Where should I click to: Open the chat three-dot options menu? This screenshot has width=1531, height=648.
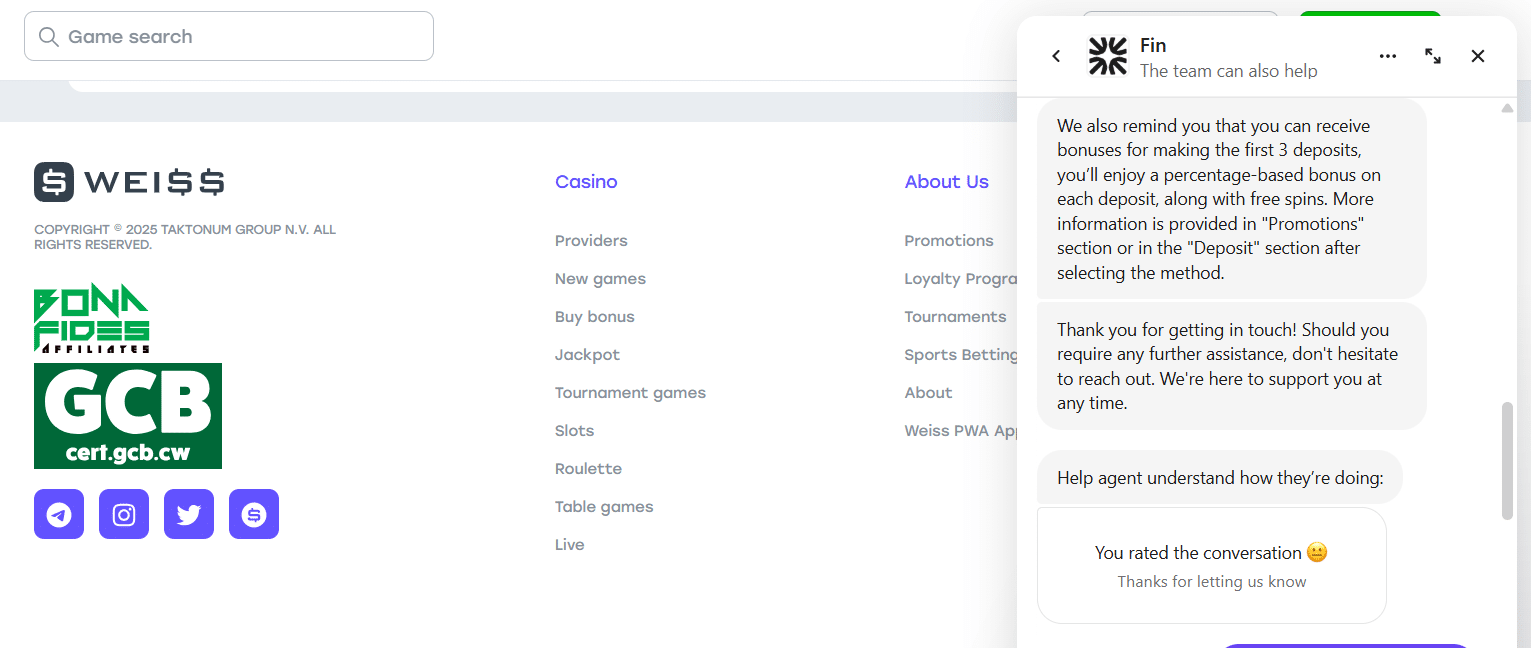click(x=1388, y=56)
